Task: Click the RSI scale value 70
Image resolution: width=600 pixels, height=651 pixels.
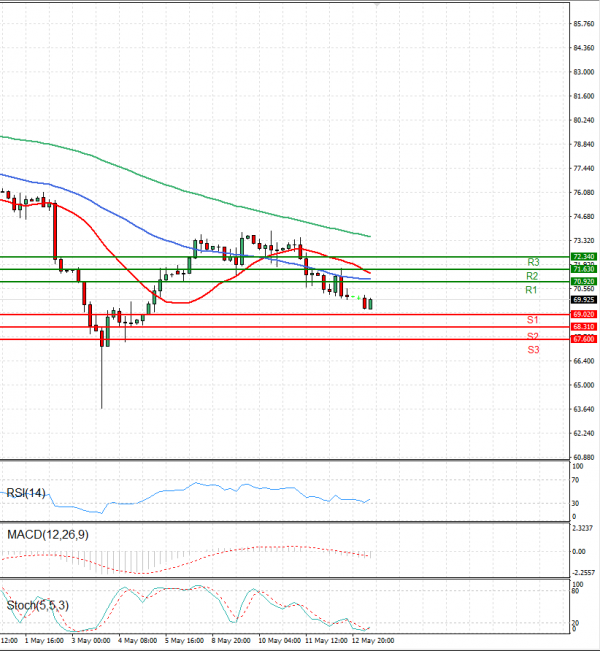Action: click(x=575, y=480)
